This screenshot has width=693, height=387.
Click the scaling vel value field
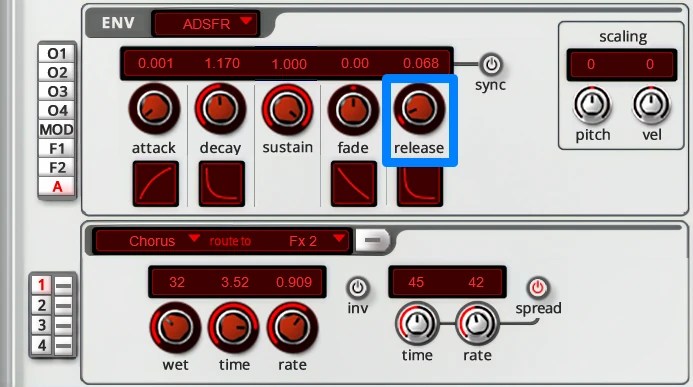coord(649,64)
